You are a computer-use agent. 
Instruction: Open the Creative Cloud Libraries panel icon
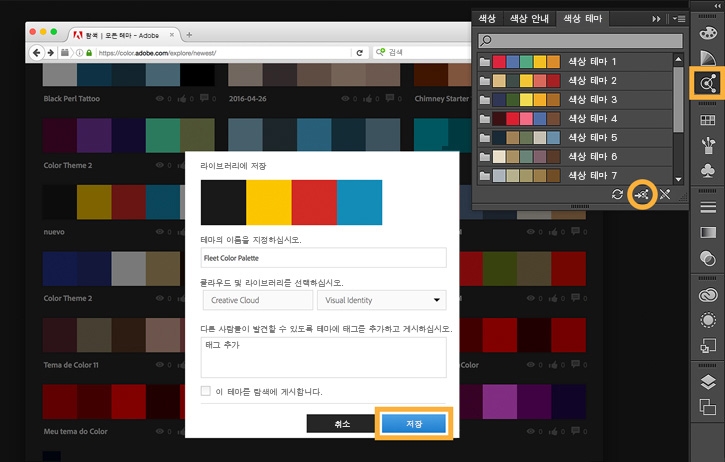[x=707, y=295]
